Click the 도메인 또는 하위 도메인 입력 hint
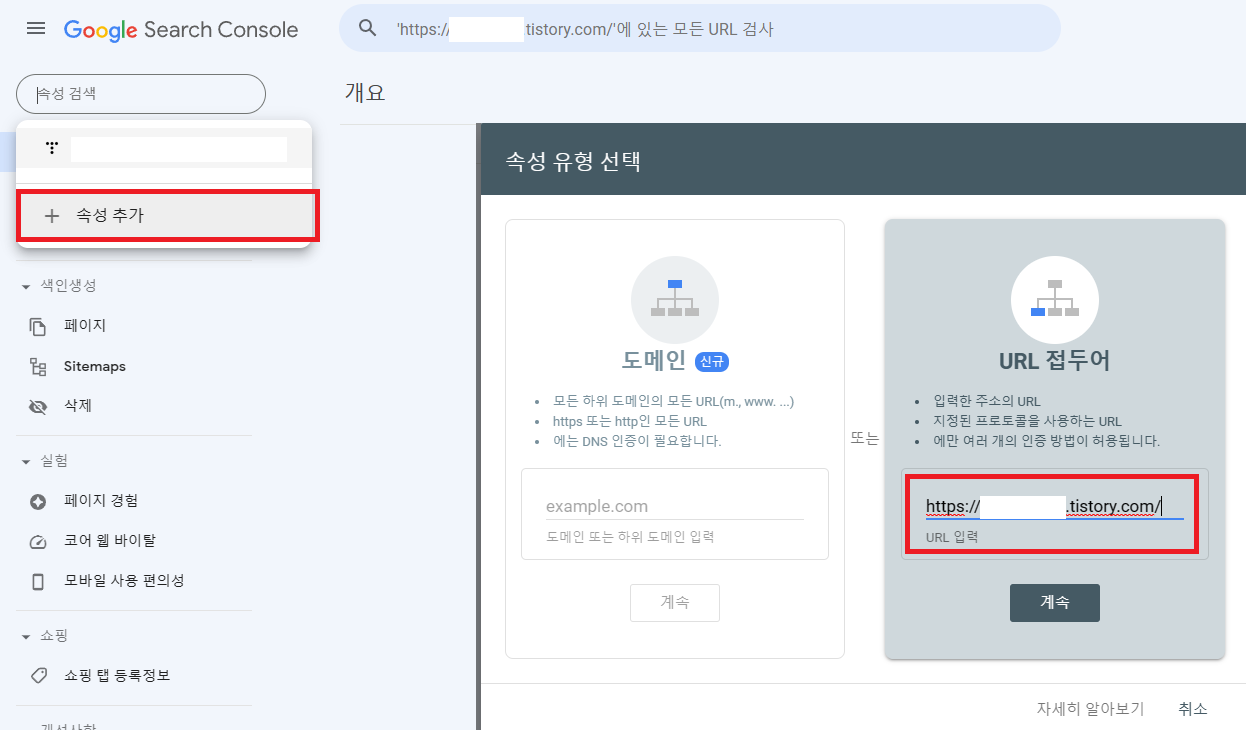This screenshot has width=1246, height=730. point(630,537)
